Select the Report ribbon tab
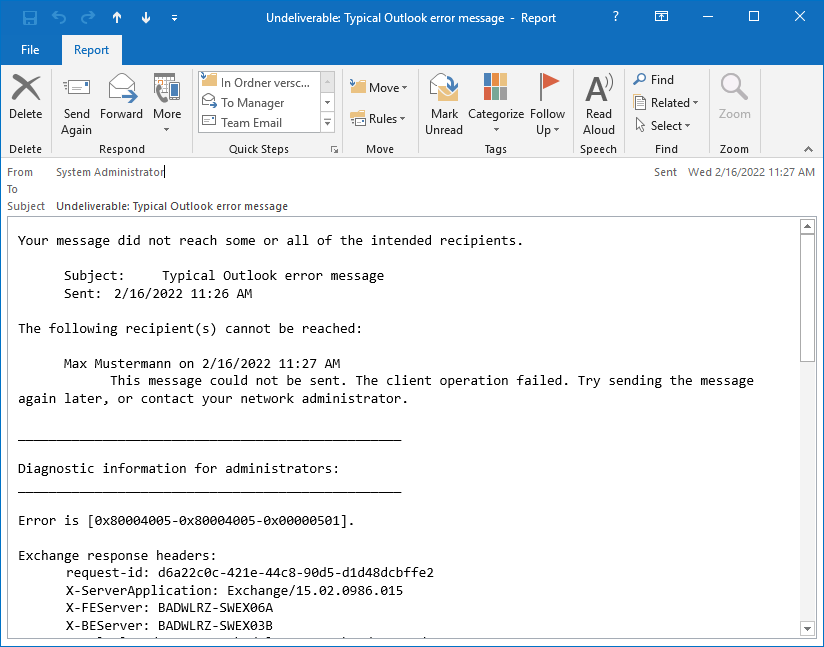This screenshot has height=647, width=824. (91, 49)
